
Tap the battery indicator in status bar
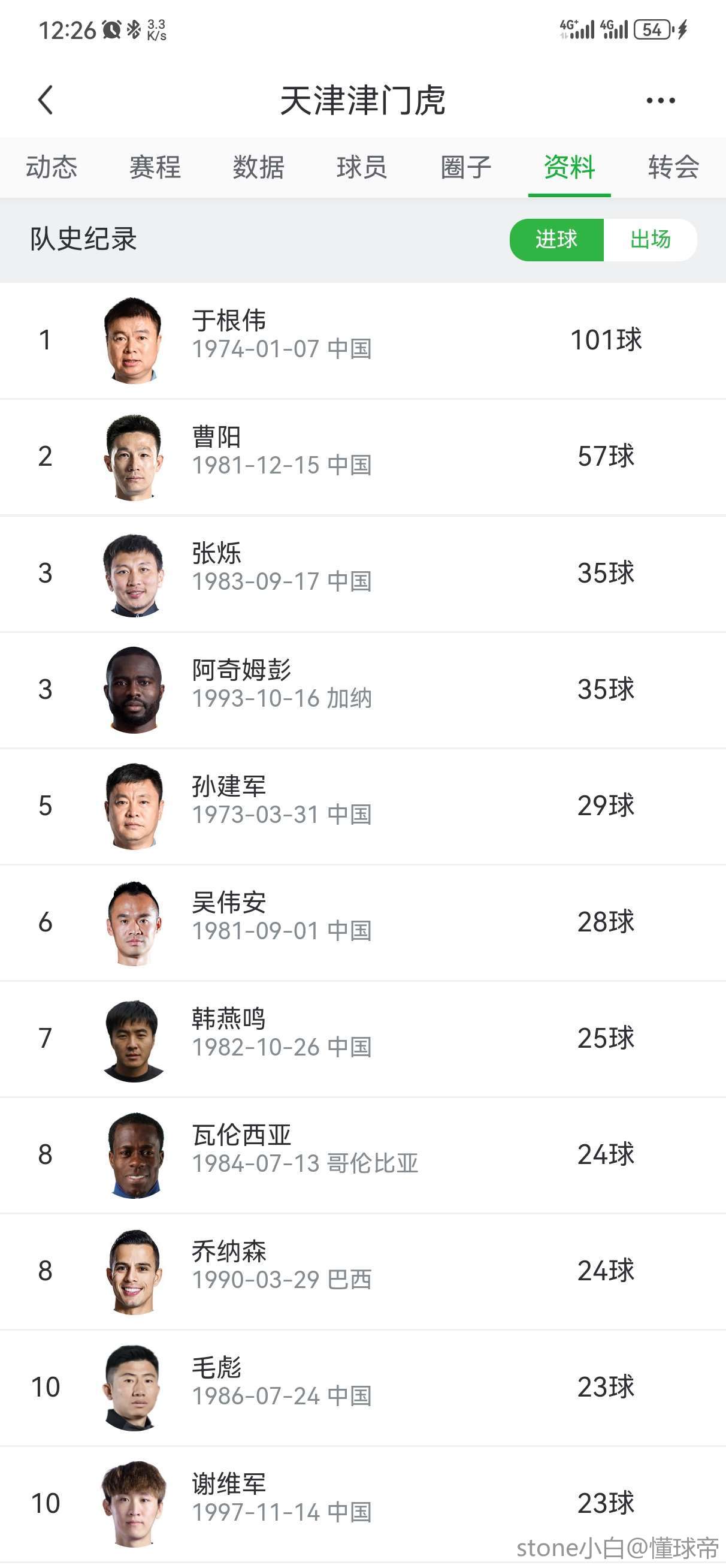pos(652,29)
